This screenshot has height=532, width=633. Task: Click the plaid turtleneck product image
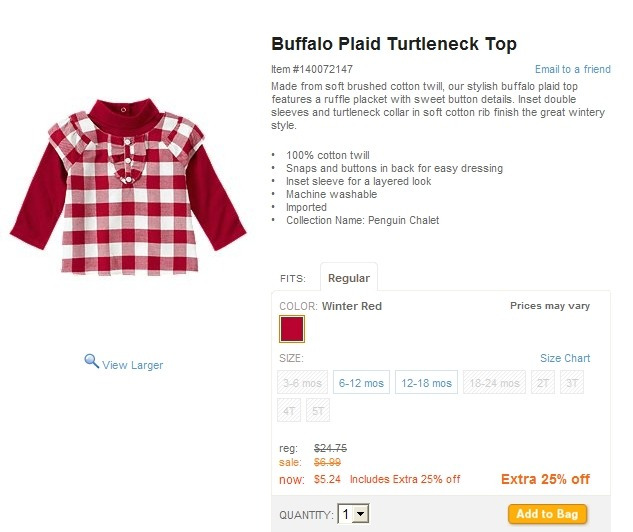point(128,186)
